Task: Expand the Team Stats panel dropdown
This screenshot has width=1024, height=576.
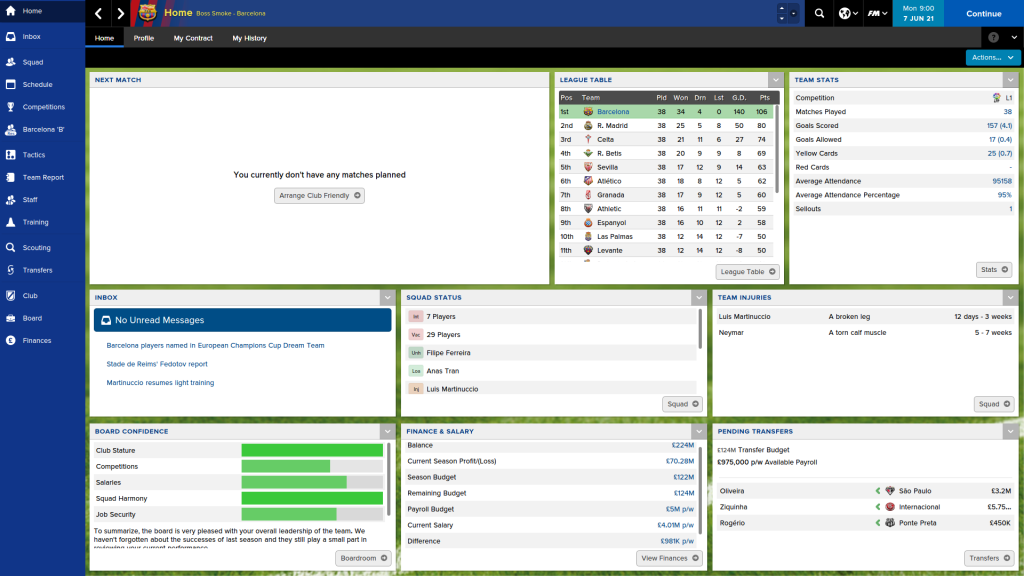Action: (1010, 80)
